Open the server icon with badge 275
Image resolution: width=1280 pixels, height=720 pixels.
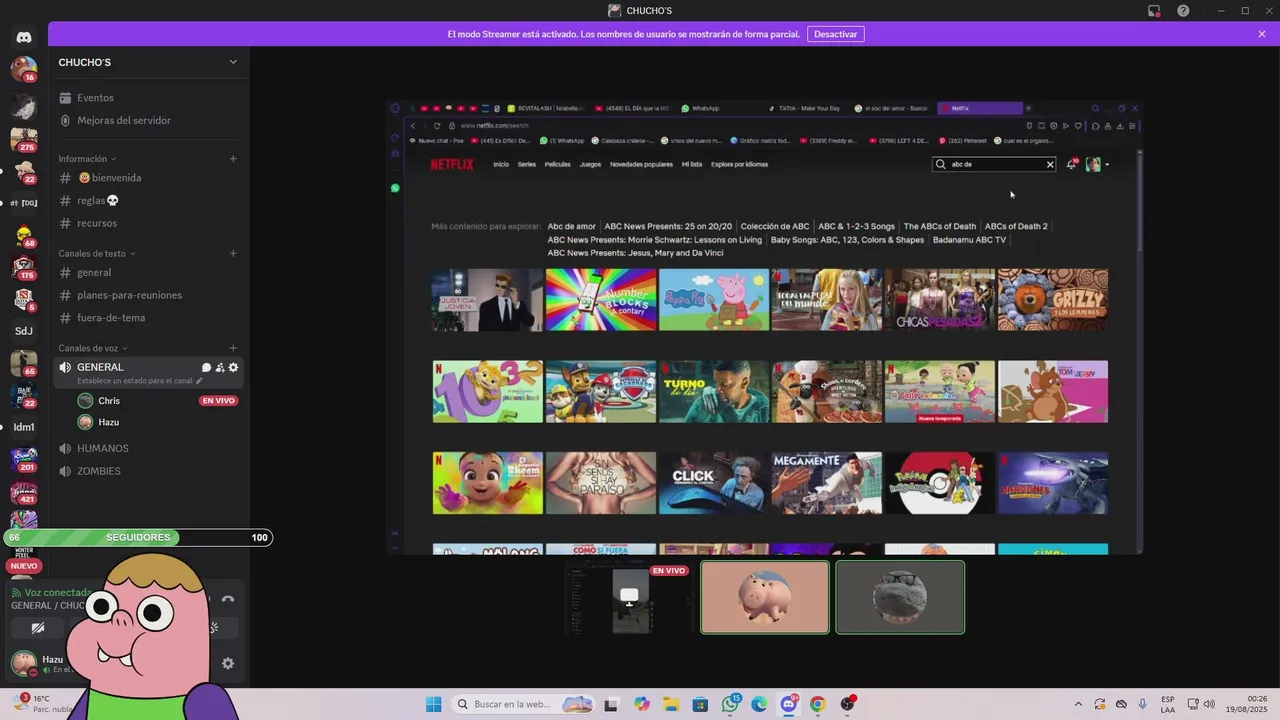point(24,139)
